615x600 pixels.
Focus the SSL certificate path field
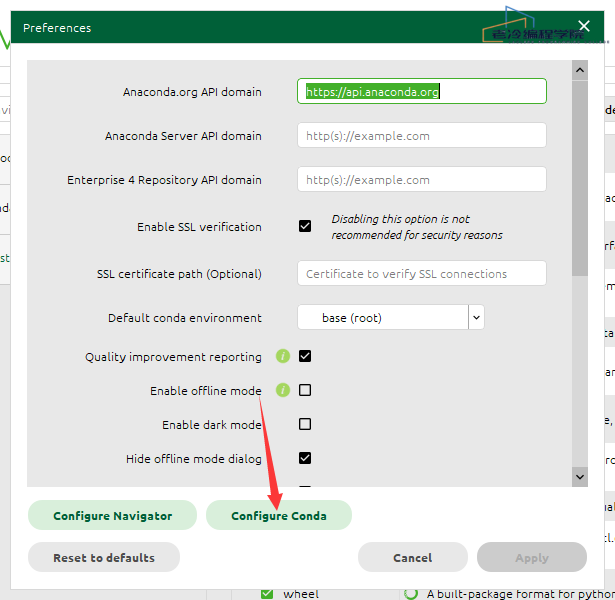pos(422,273)
